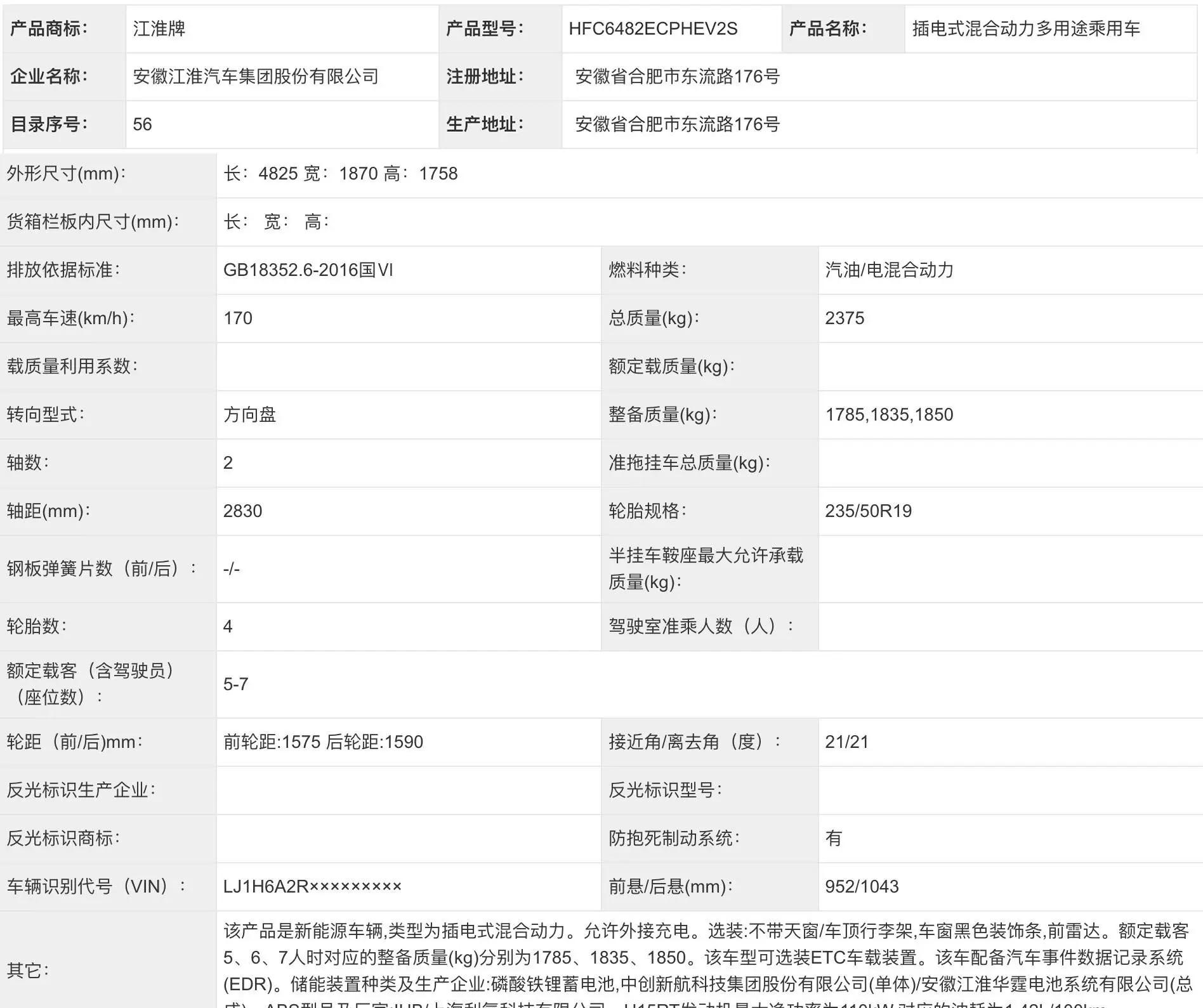Click the 最高车速(km/h) label
The height and width of the screenshot is (1008, 1203).
pos(70,318)
